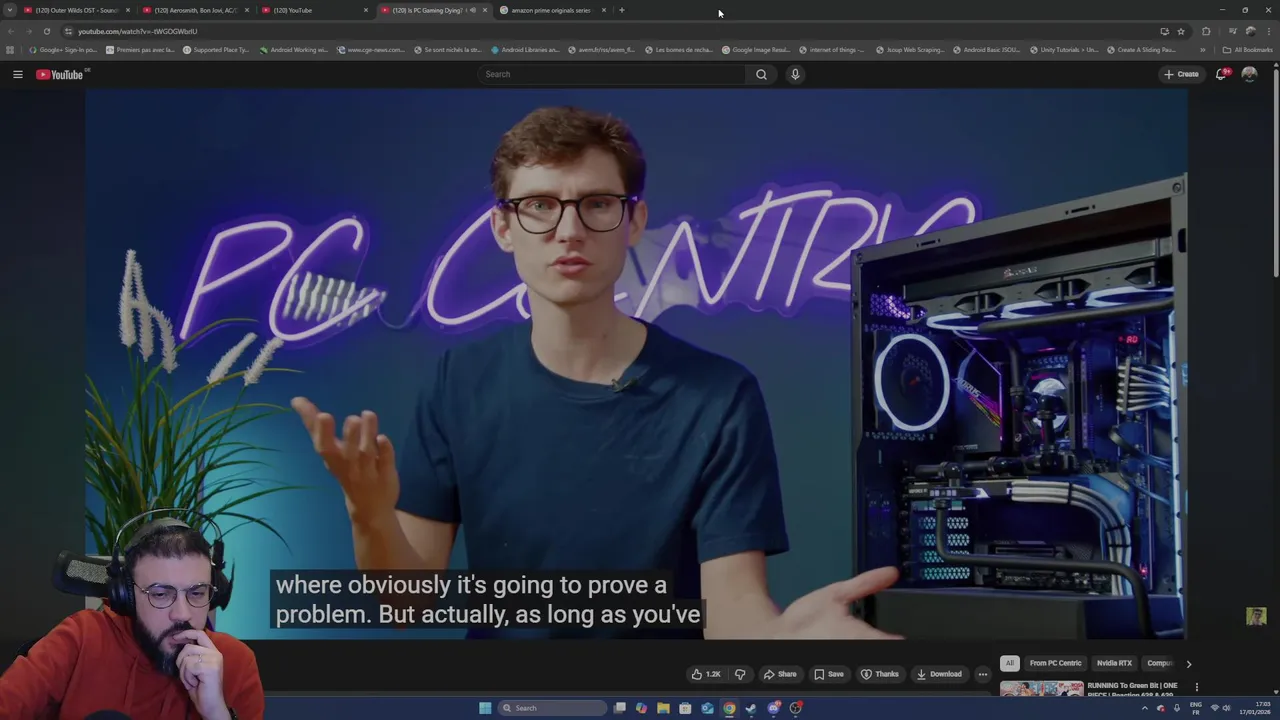Go back in Chrome navigation
Screen dimensions: 1280x720
[x=11, y=31]
